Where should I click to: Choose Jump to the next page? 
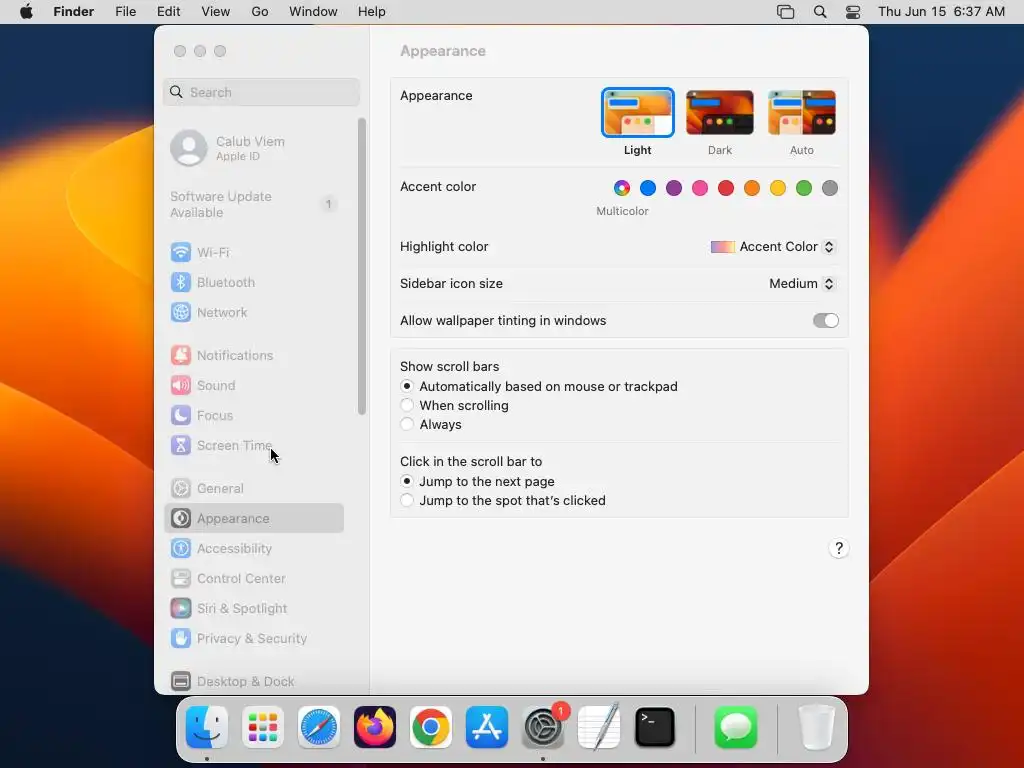(x=407, y=481)
